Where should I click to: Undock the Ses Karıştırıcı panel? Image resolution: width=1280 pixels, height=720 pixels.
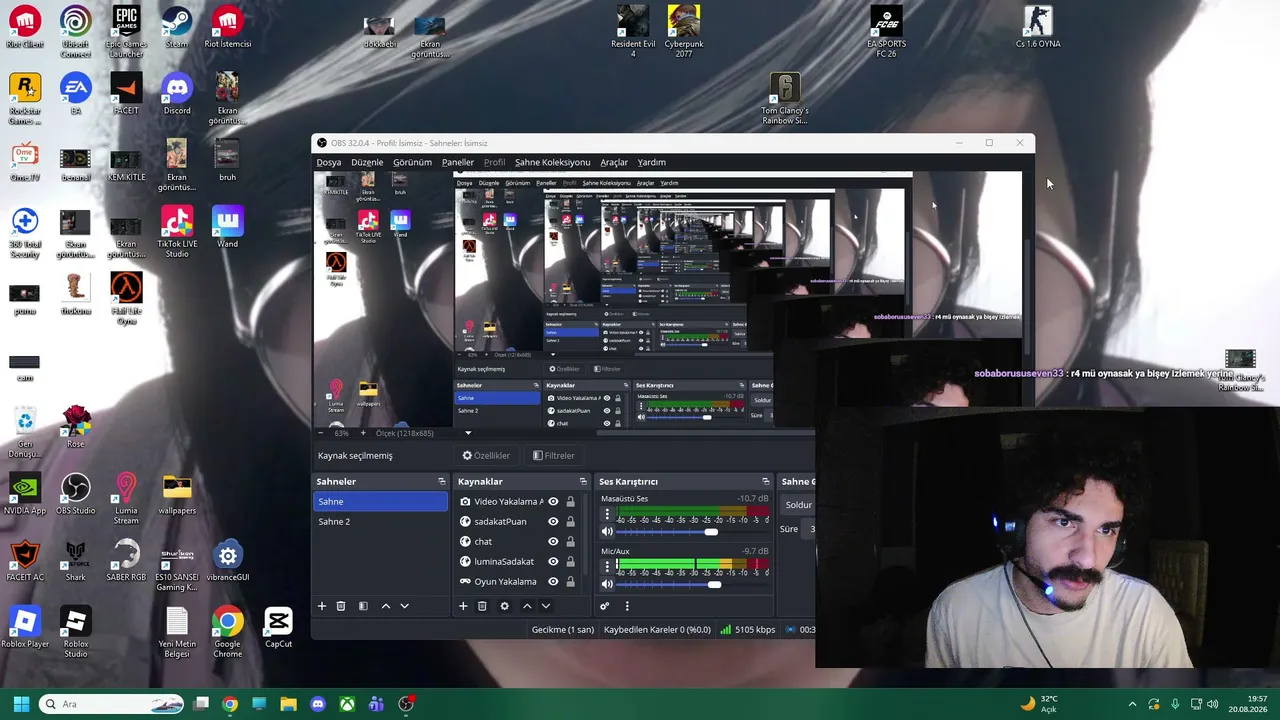(x=766, y=482)
